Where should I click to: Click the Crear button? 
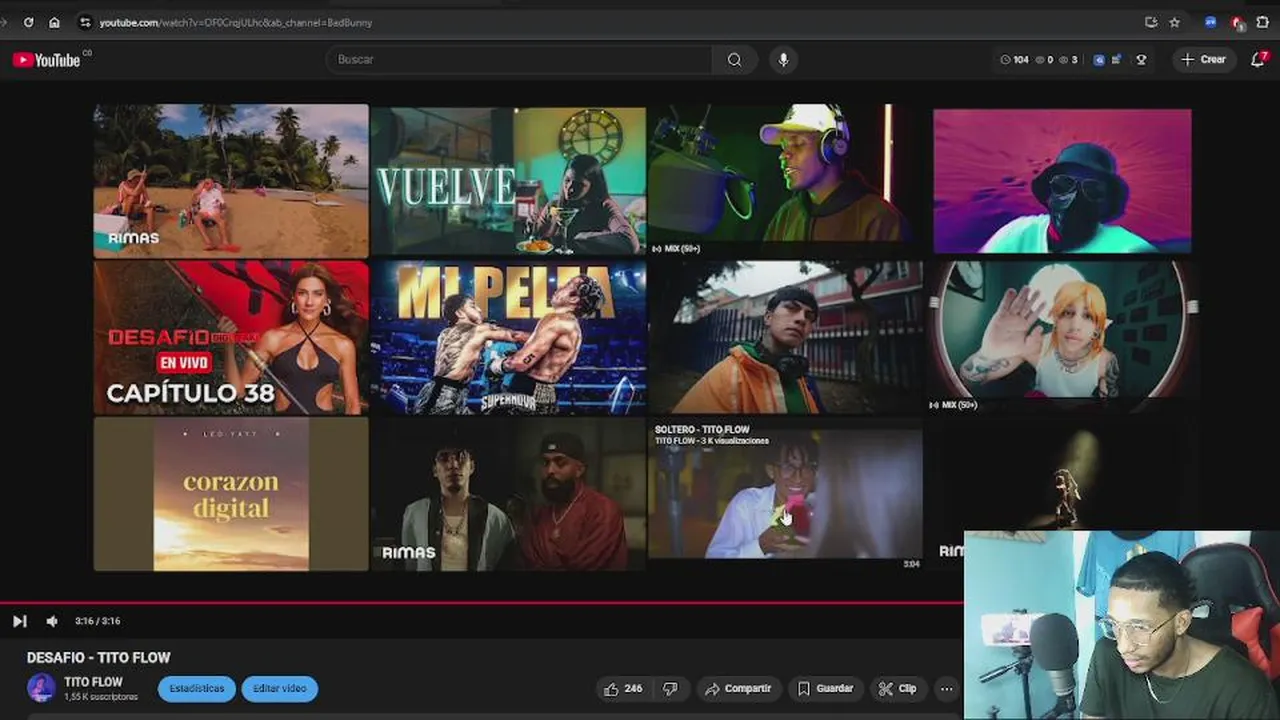[x=1203, y=60]
